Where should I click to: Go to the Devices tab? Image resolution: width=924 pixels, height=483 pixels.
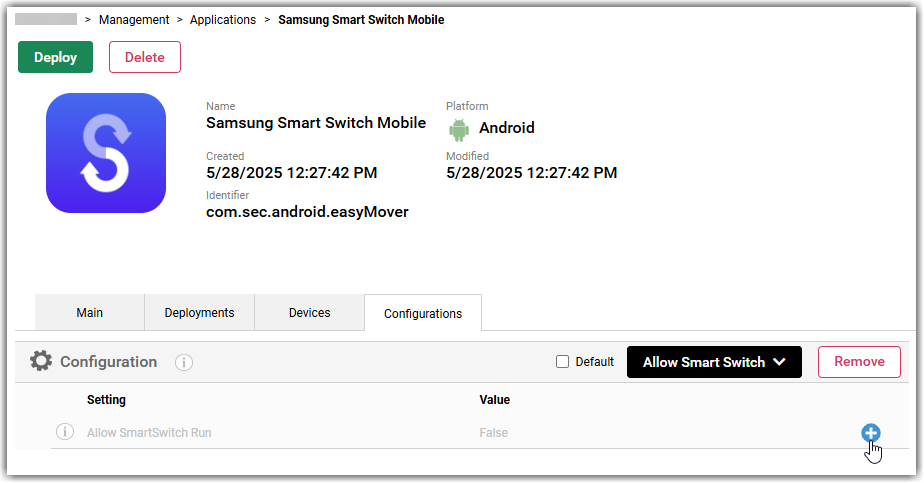pos(309,313)
